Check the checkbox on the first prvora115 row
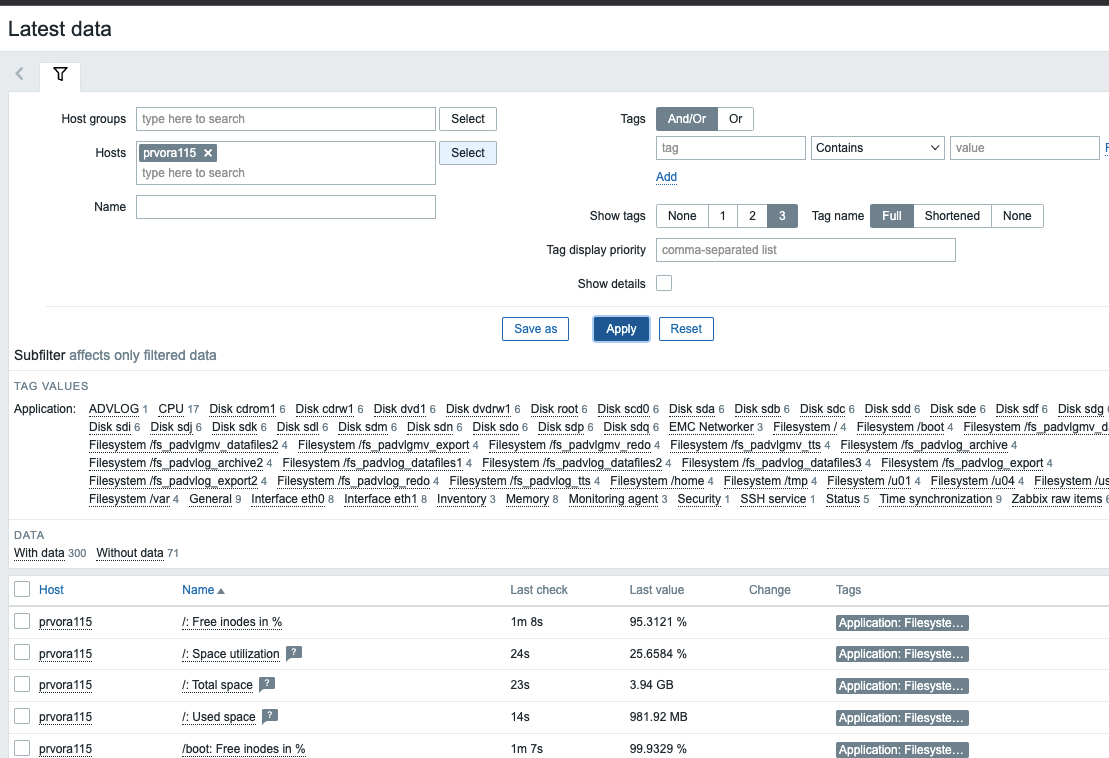1109x758 pixels. (x=21, y=621)
